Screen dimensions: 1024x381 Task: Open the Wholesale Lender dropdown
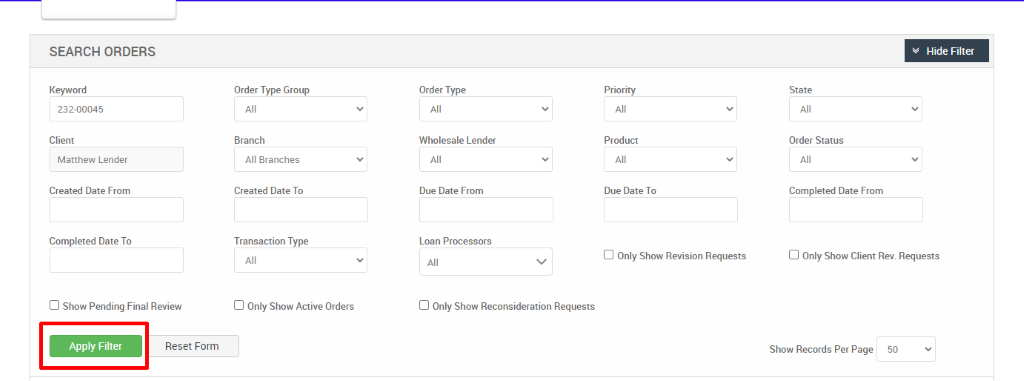point(486,159)
